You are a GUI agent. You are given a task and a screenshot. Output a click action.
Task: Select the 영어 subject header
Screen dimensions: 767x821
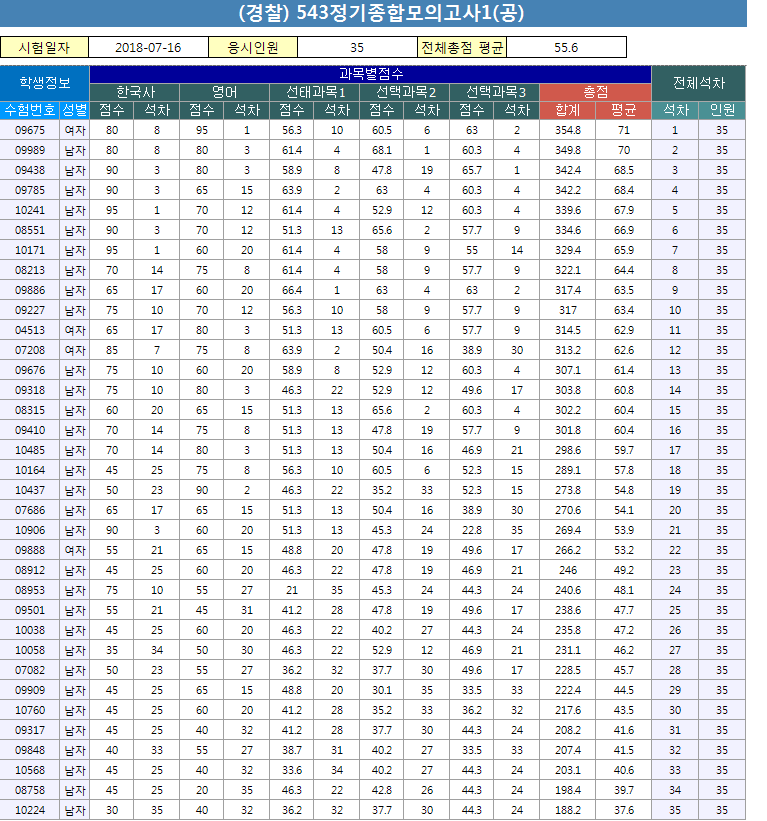225,92
